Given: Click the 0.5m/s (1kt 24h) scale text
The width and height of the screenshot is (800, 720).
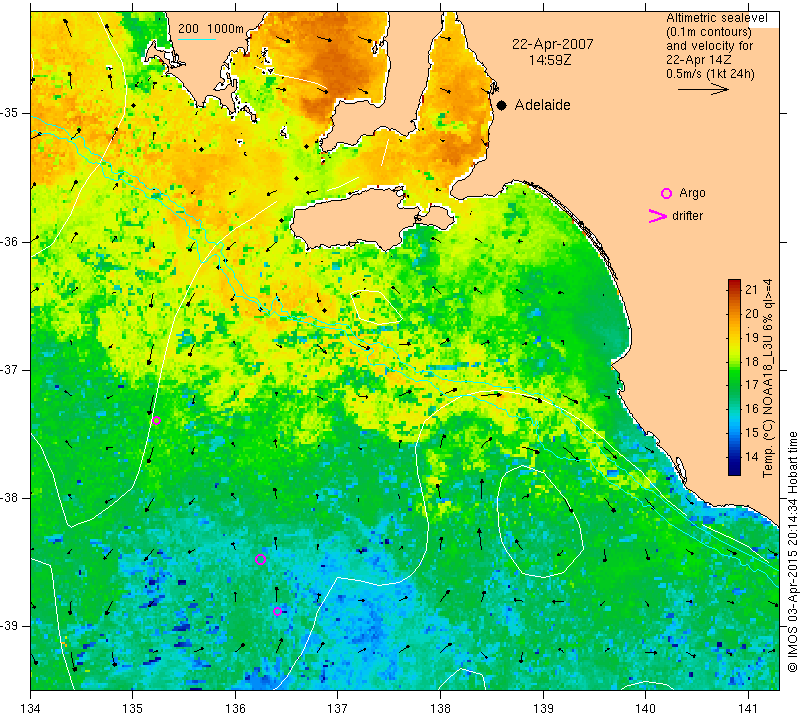Looking at the screenshot, I should click(710, 74).
